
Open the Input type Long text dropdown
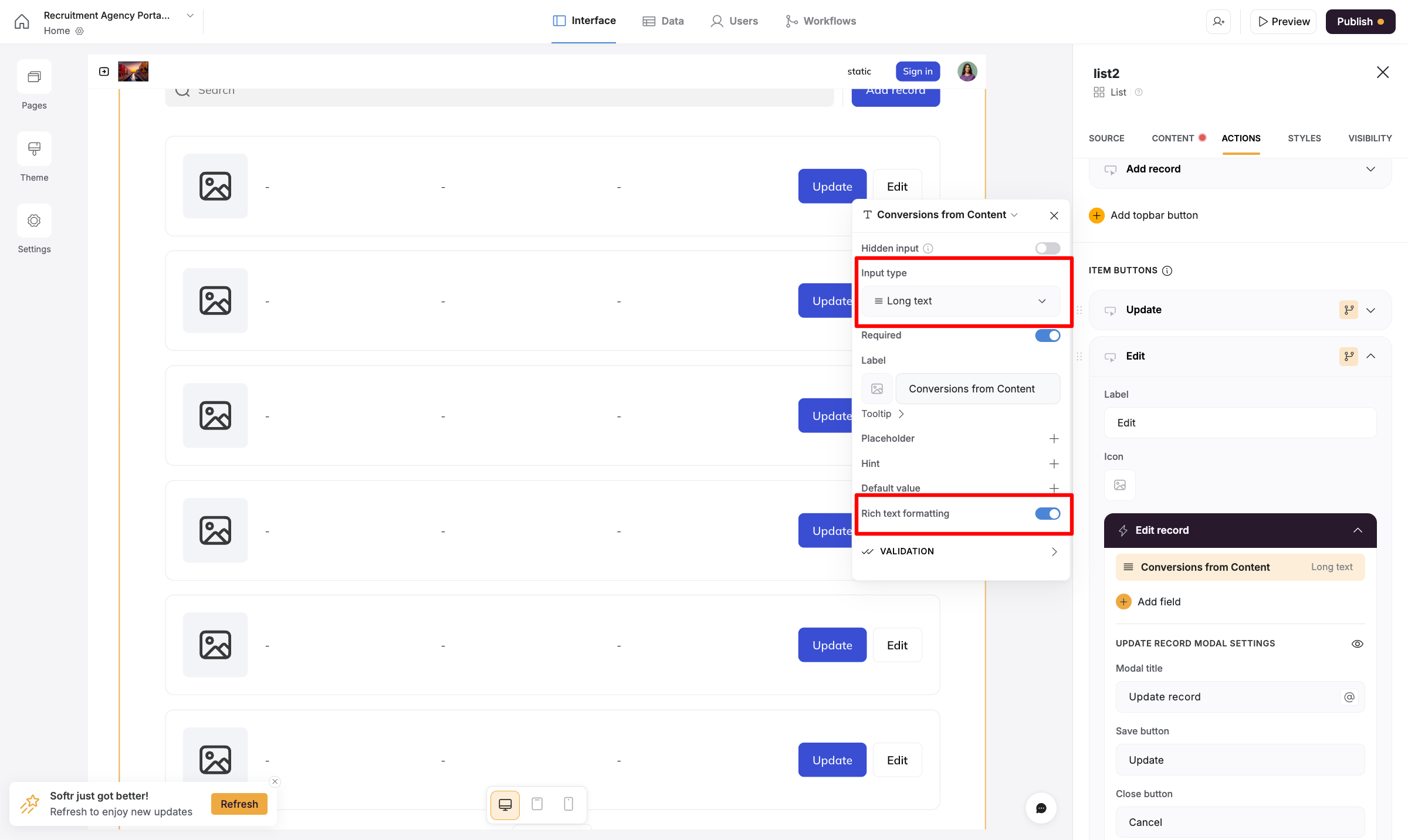point(960,301)
